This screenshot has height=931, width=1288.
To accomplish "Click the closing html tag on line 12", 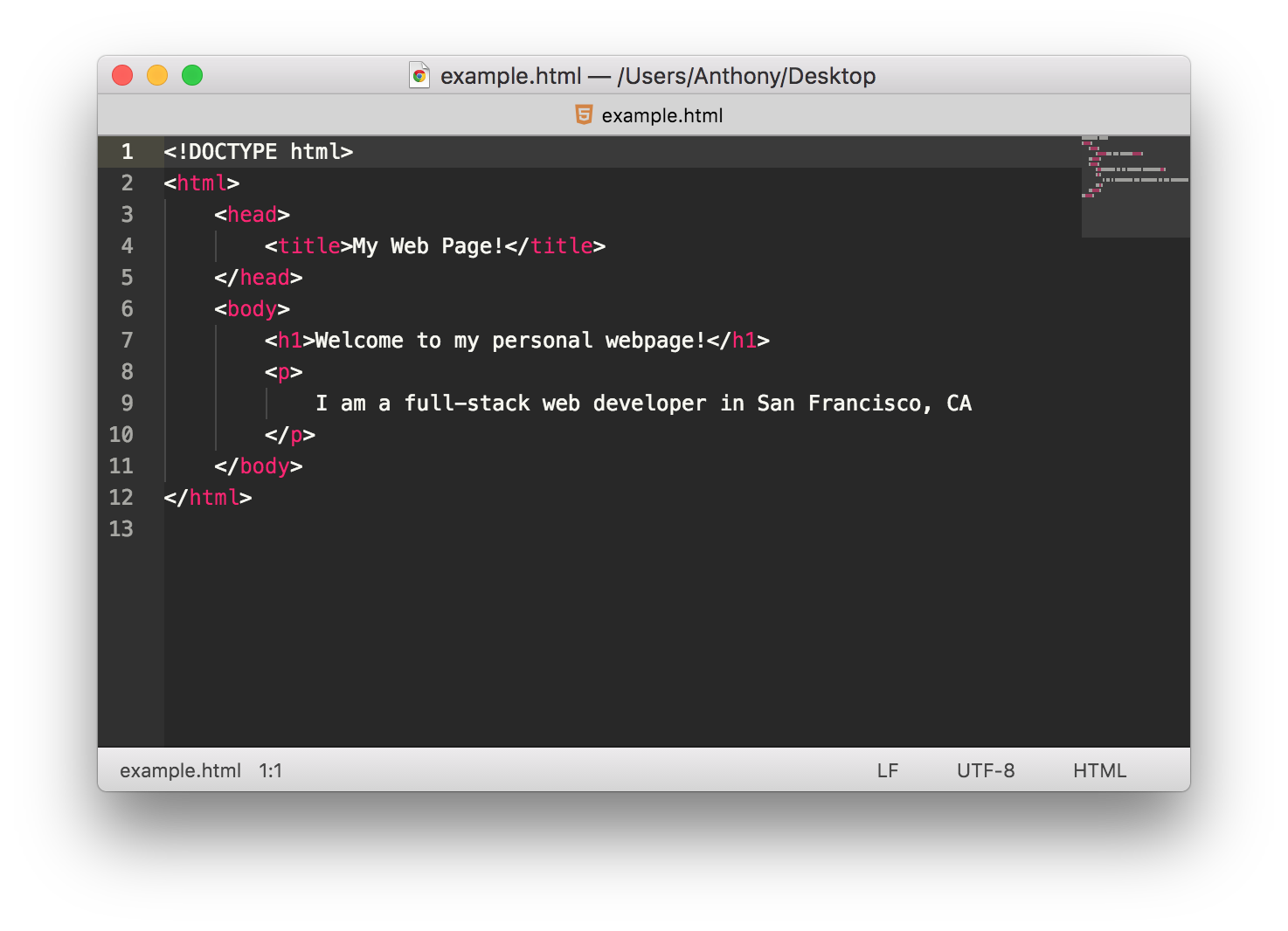I will pyautogui.click(x=208, y=498).
